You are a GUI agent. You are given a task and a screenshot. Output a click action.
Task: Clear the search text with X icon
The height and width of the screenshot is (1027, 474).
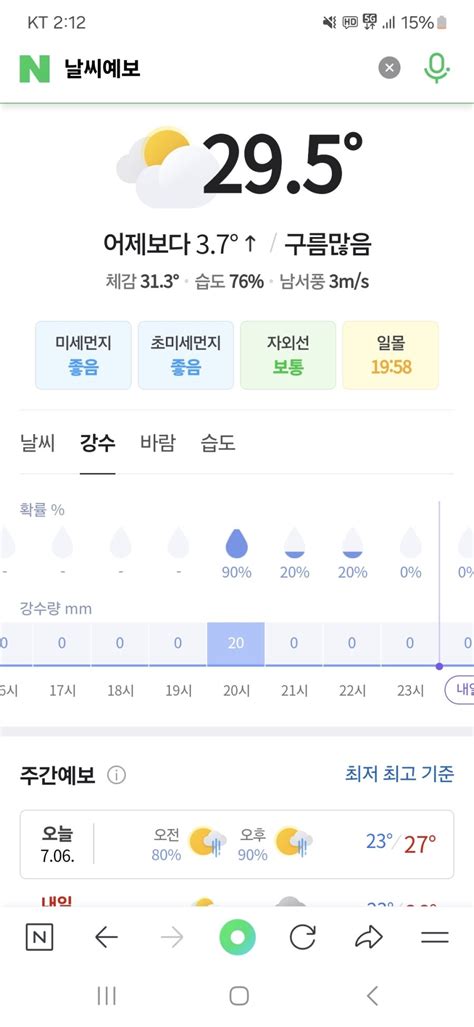pyautogui.click(x=390, y=67)
